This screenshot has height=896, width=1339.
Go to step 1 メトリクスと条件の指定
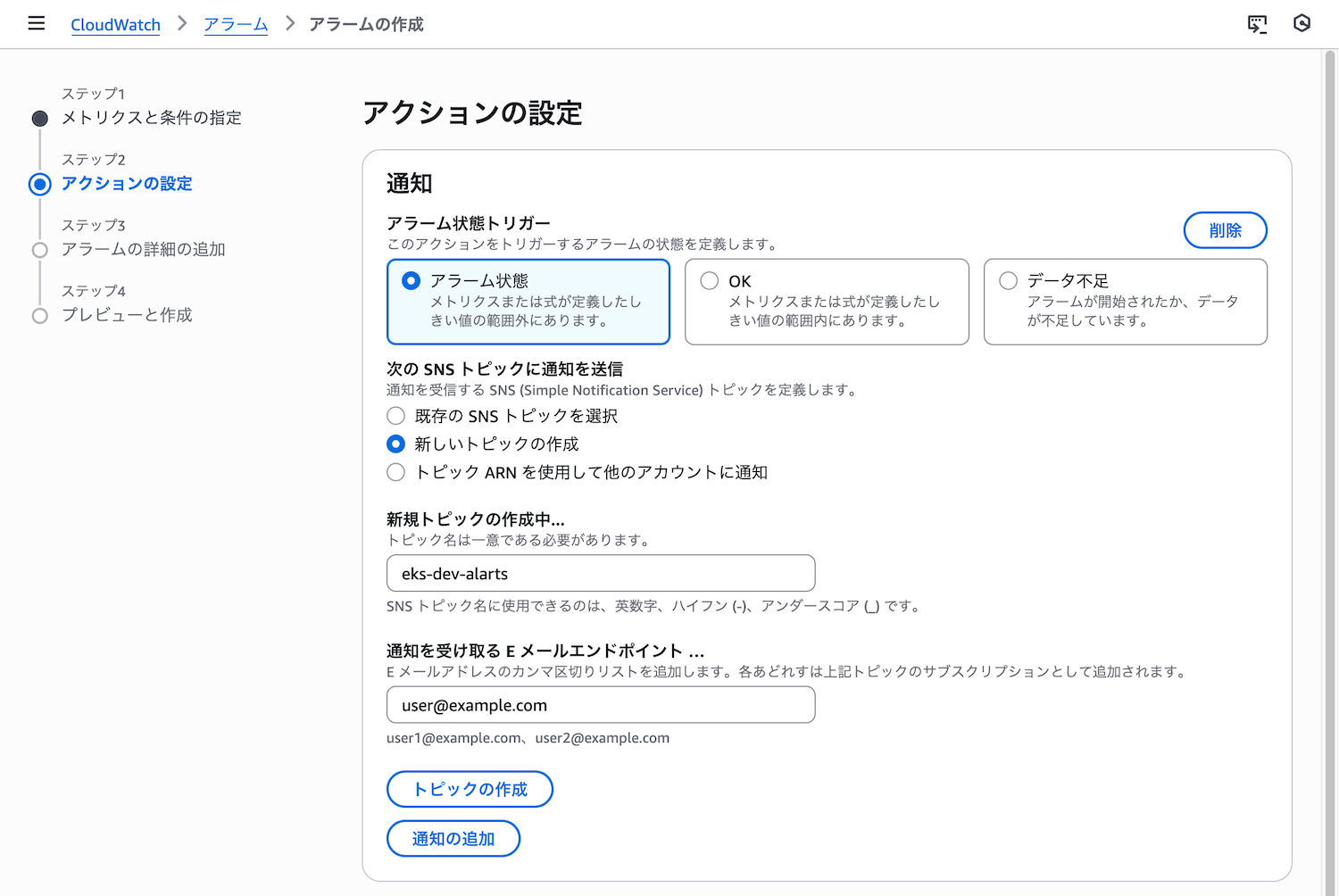pos(151,118)
